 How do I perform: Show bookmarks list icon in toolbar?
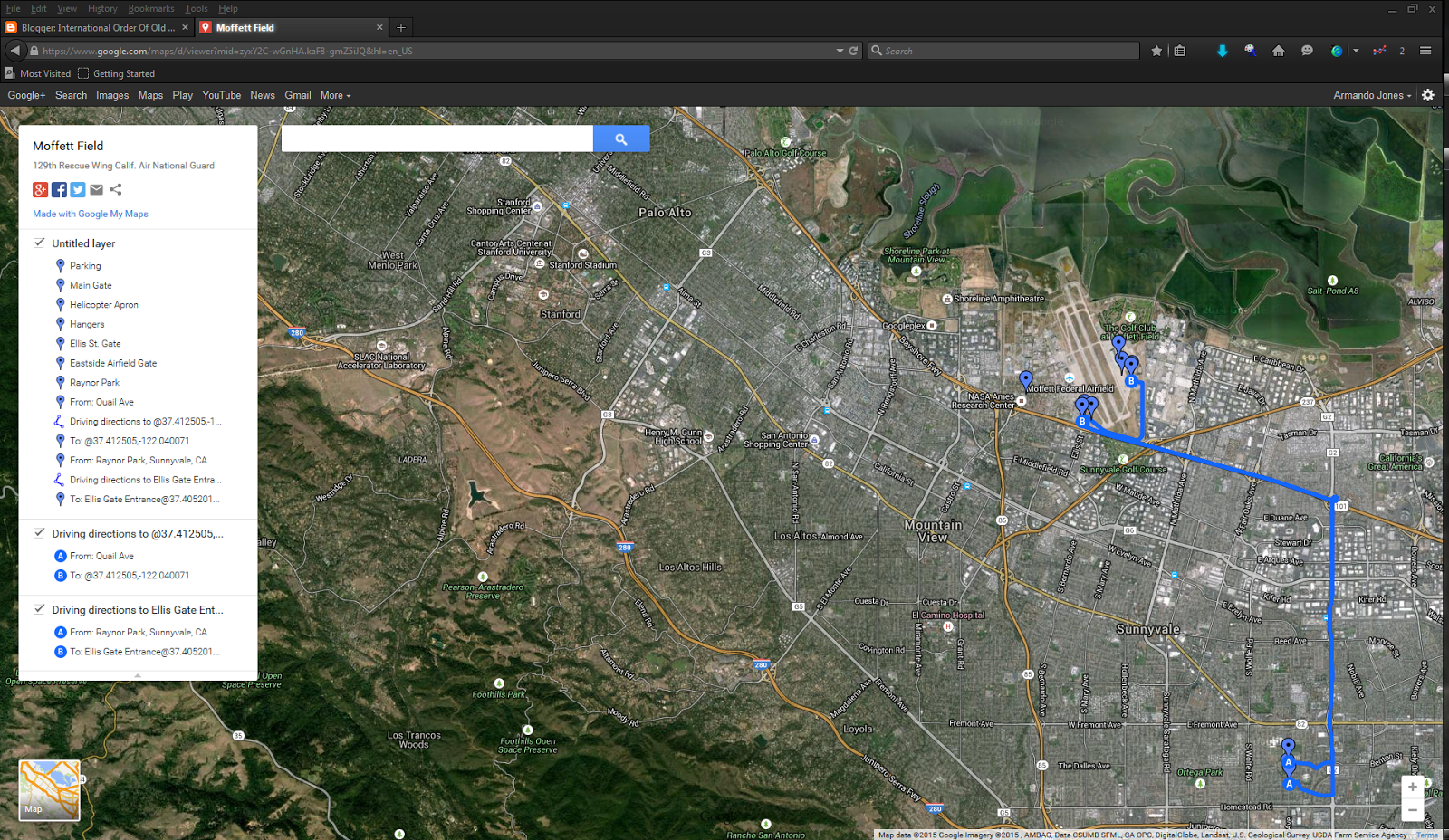pyautogui.click(x=1179, y=51)
